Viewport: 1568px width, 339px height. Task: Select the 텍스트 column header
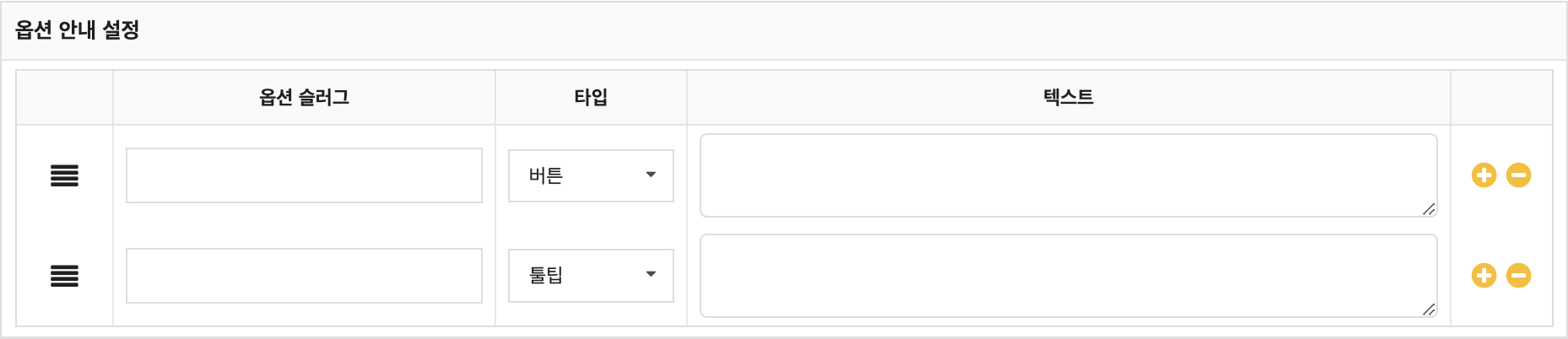pyautogui.click(x=1068, y=98)
